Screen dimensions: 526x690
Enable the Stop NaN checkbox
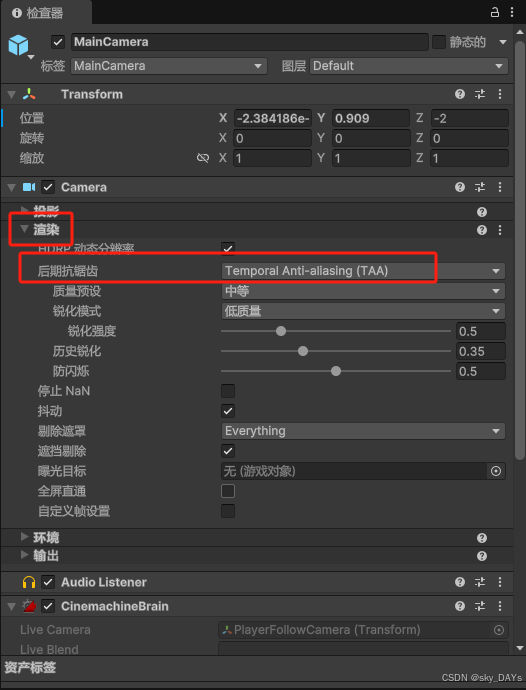pyautogui.click(x=228, y=391)
